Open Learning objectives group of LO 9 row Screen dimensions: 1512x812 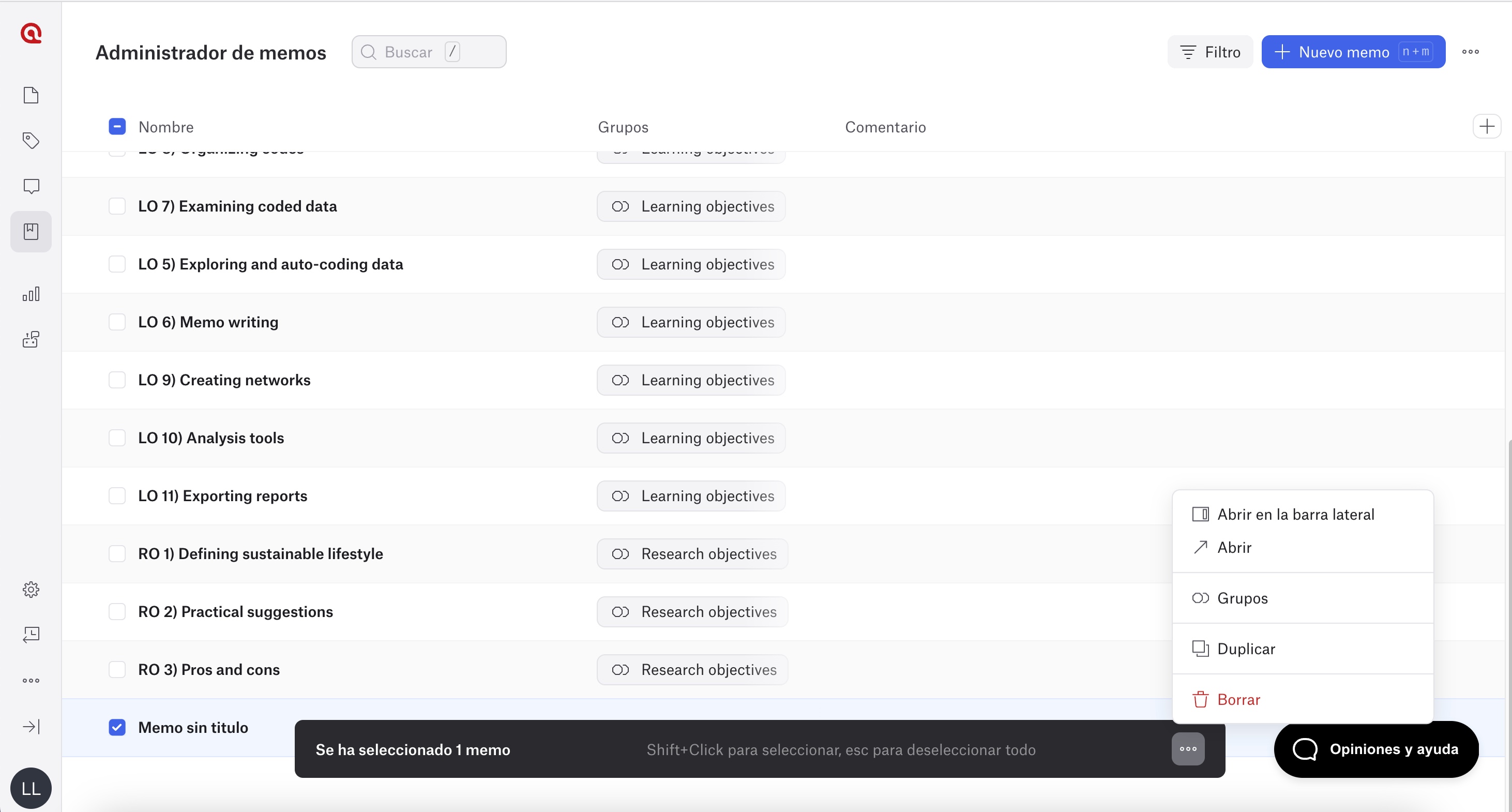pos(691,380)
